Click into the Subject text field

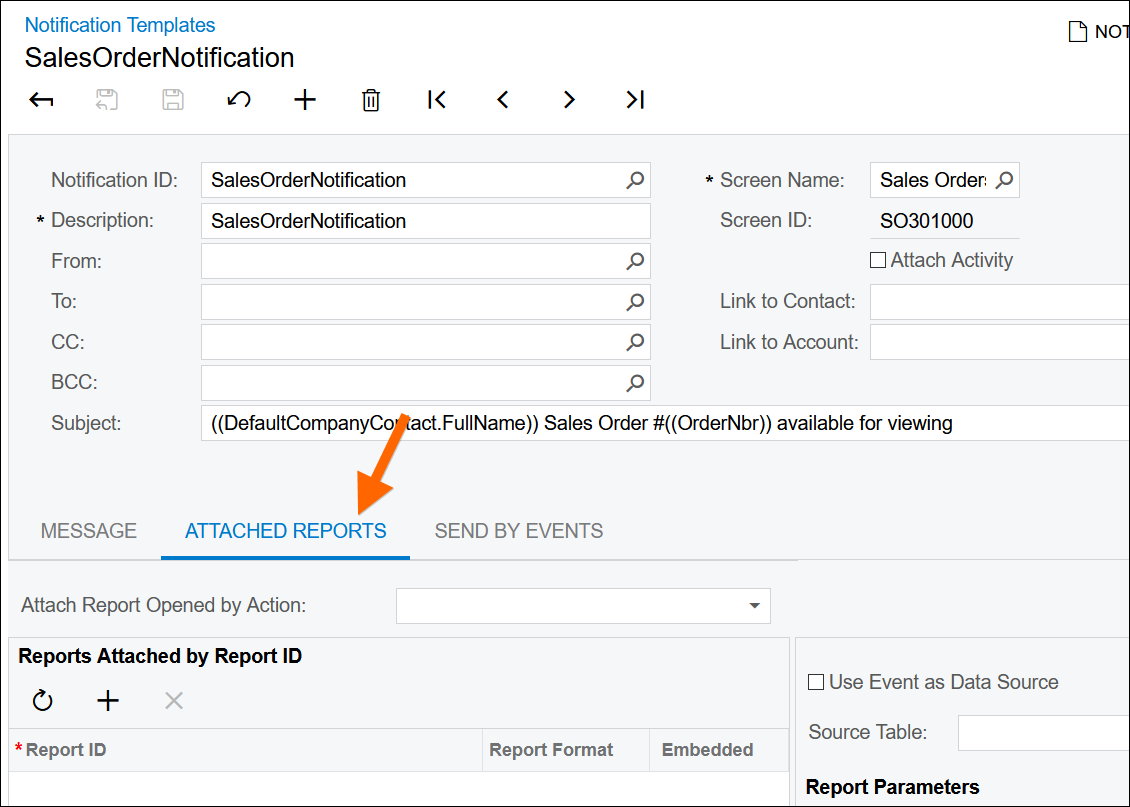660,423
